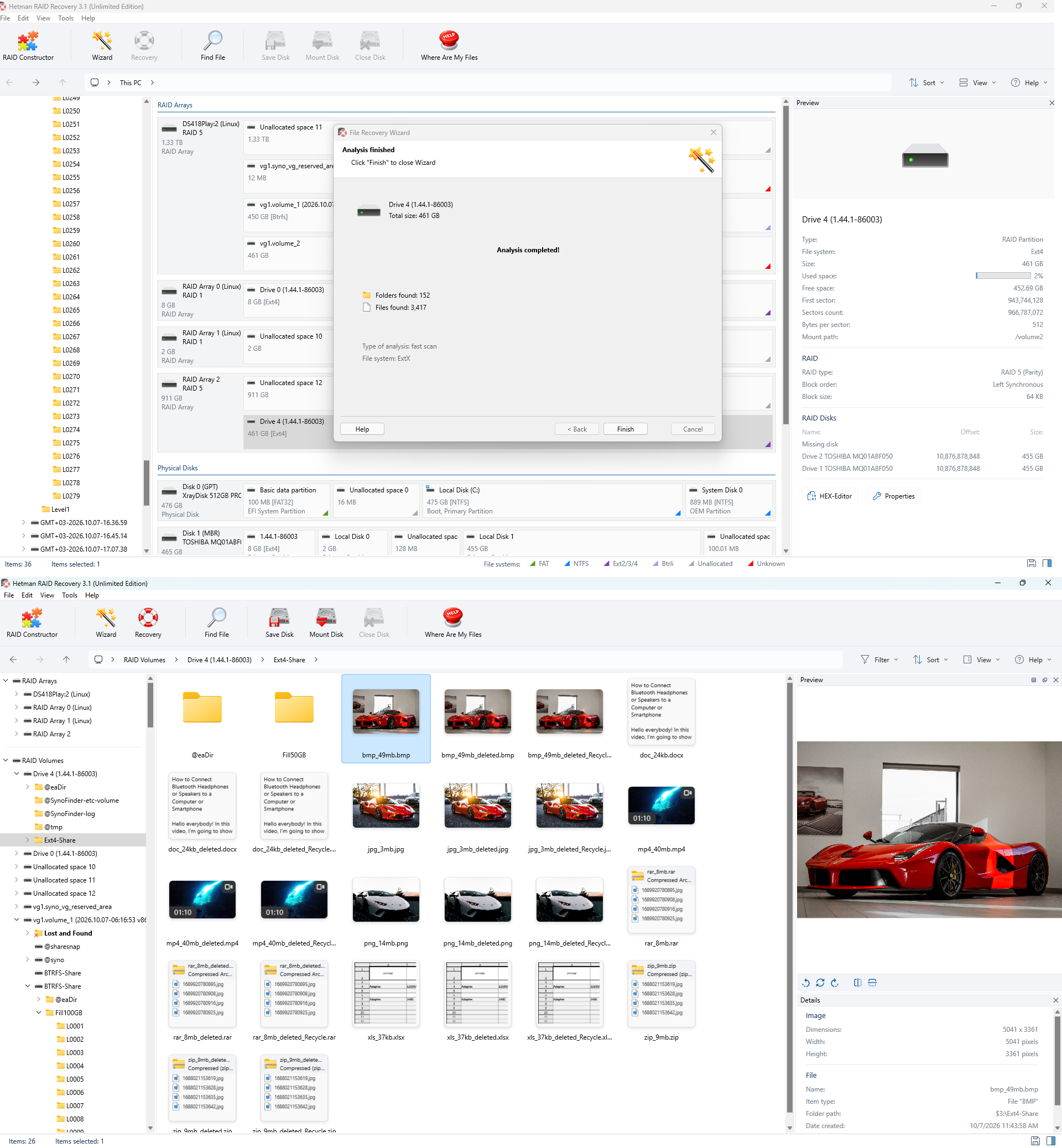Open the File menu in the lower window
Image resolution: width=1062 pixels, height=1148 pixels.
coord(9,595)
